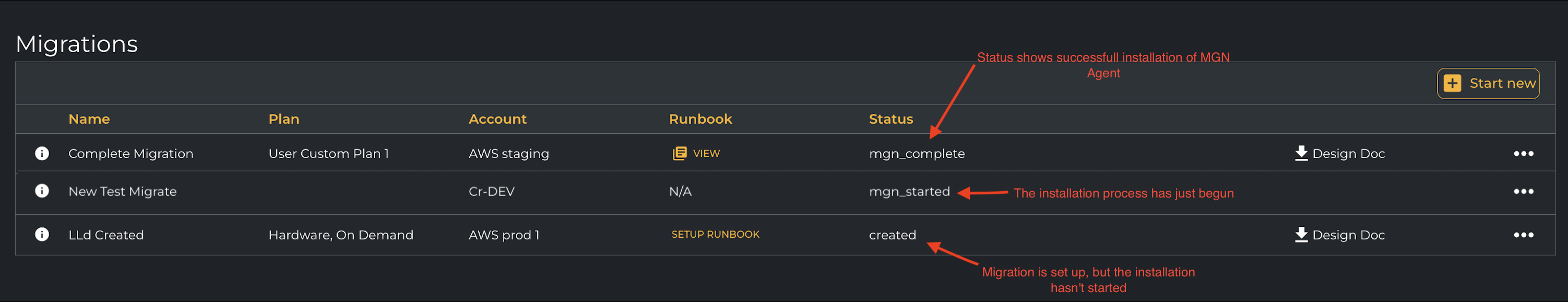The height and width of the screenshot is (302, 1568).
Task: Expand actions menu for LLd Created
Action: click(1523, 235)
